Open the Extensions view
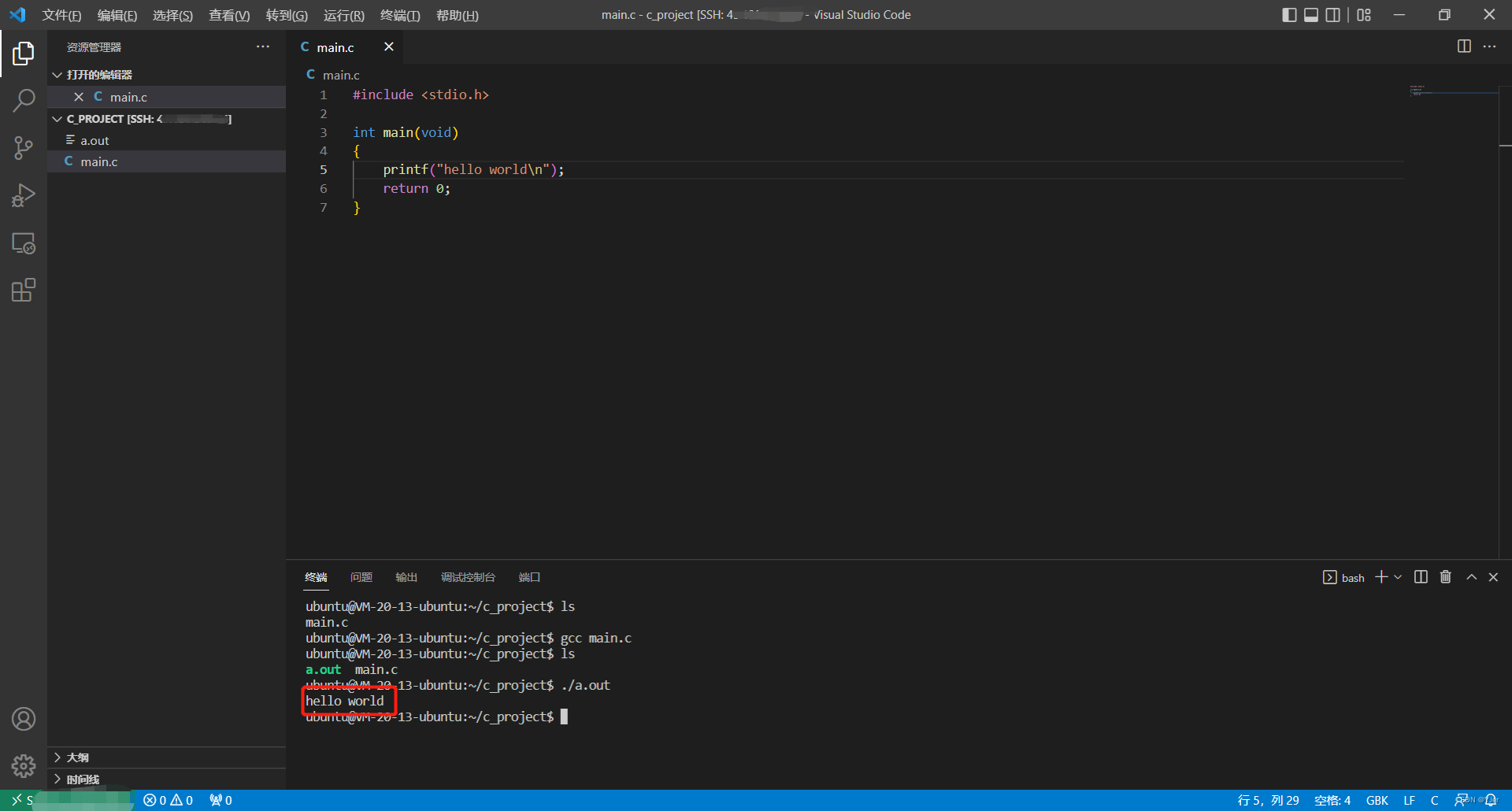1512x811 pixels. click(x=24, y=291)
